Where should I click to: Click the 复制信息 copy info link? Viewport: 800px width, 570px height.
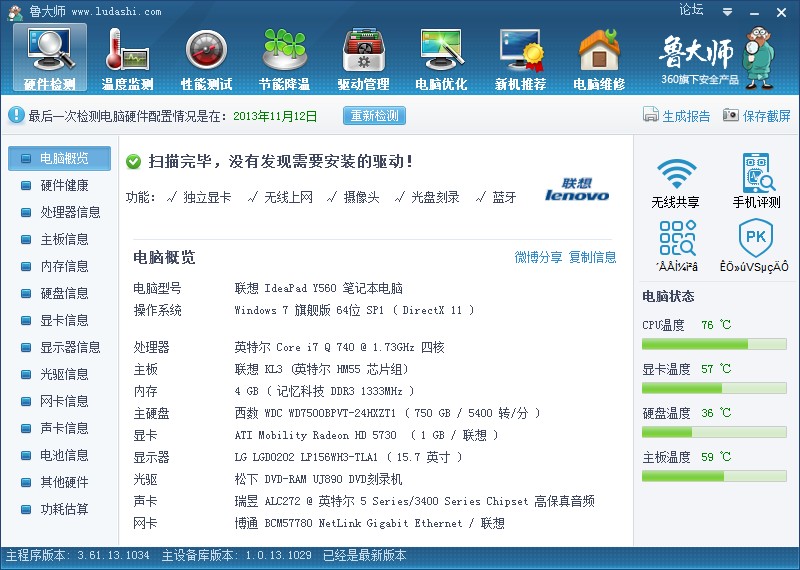tap(593, 258)
